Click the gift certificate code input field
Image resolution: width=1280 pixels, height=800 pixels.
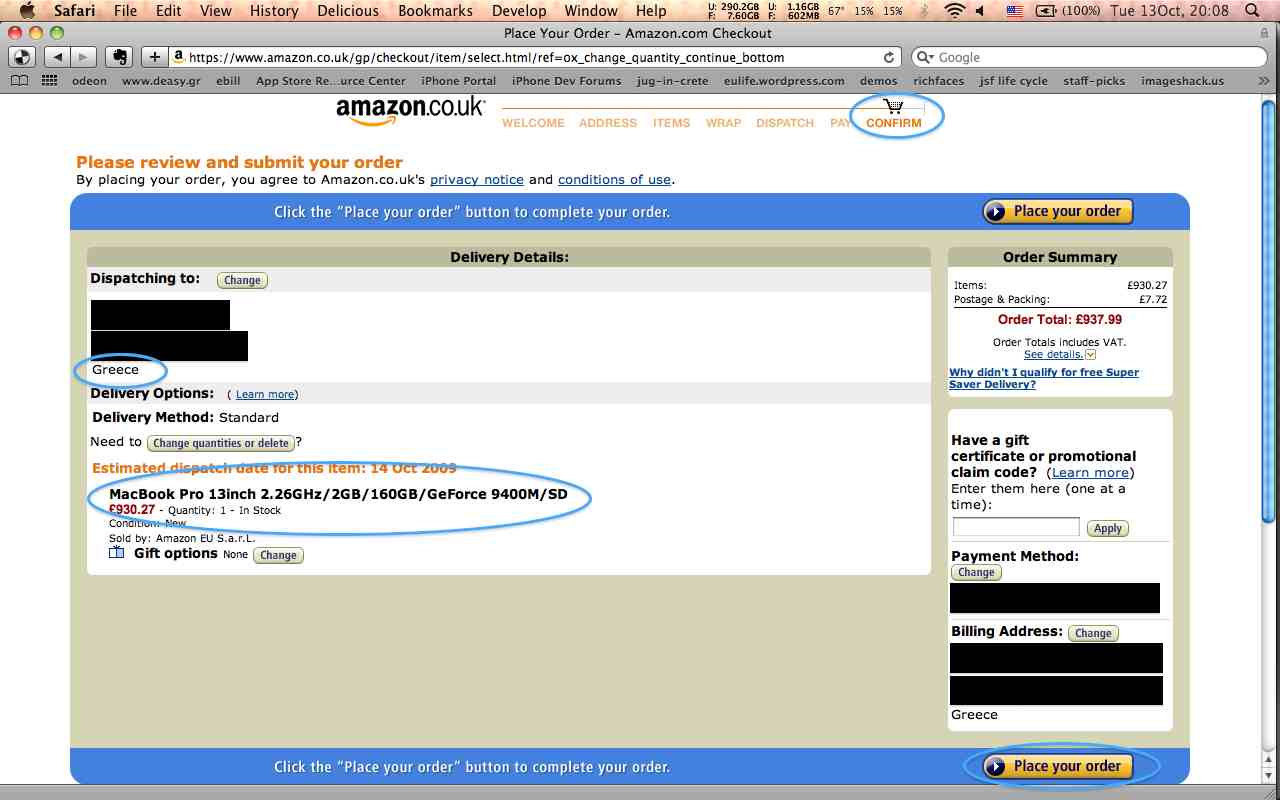[x=1016, y=527]
